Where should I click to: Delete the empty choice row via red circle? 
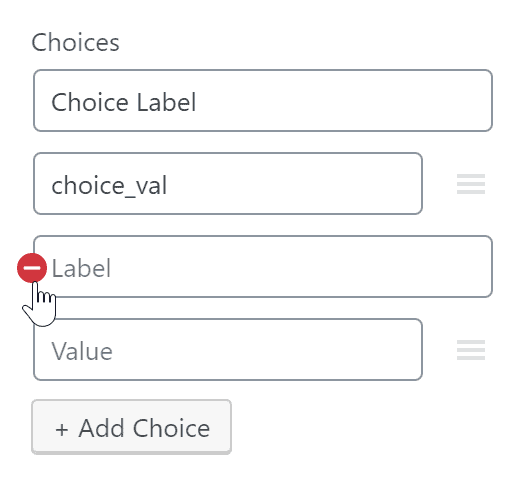(x=32, y=268)
